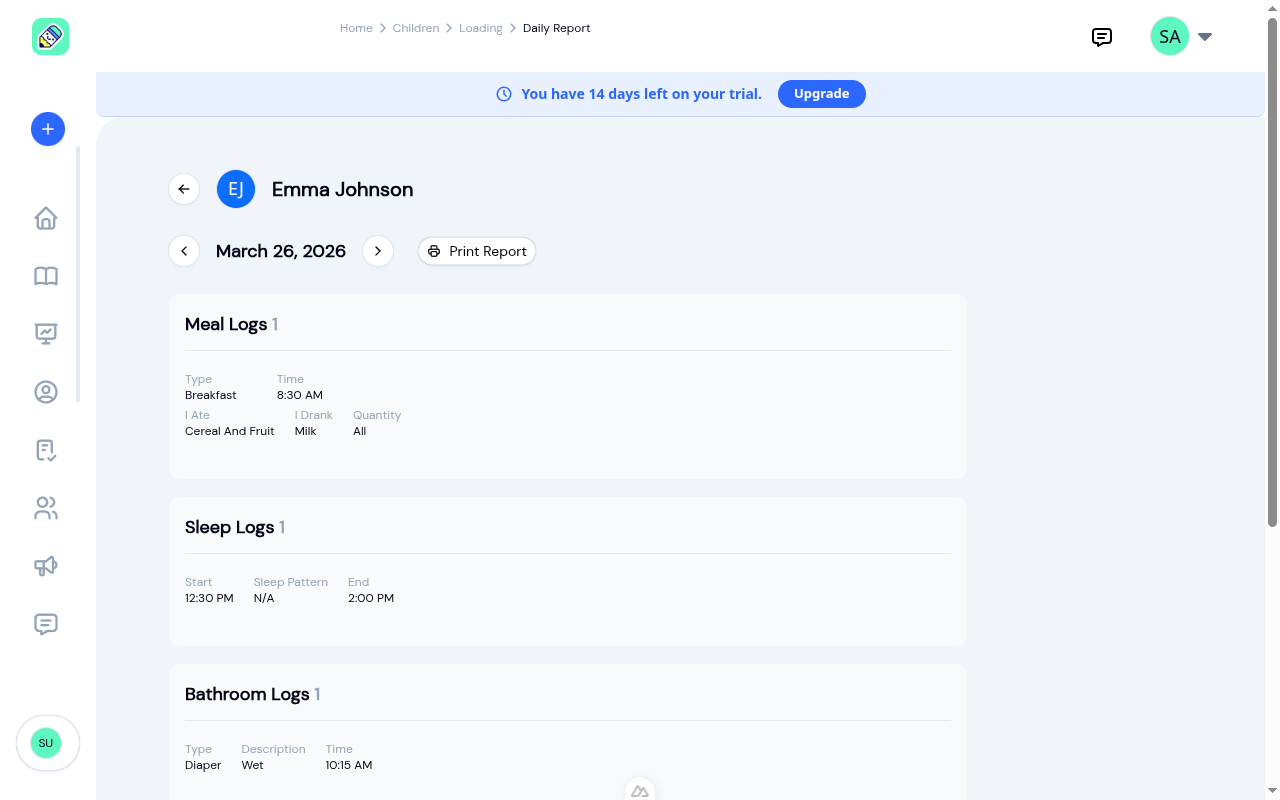The width and height of the screenshot is (1280, 800).
Task: Click the floating logo button at page bottom
Action: 640,790
